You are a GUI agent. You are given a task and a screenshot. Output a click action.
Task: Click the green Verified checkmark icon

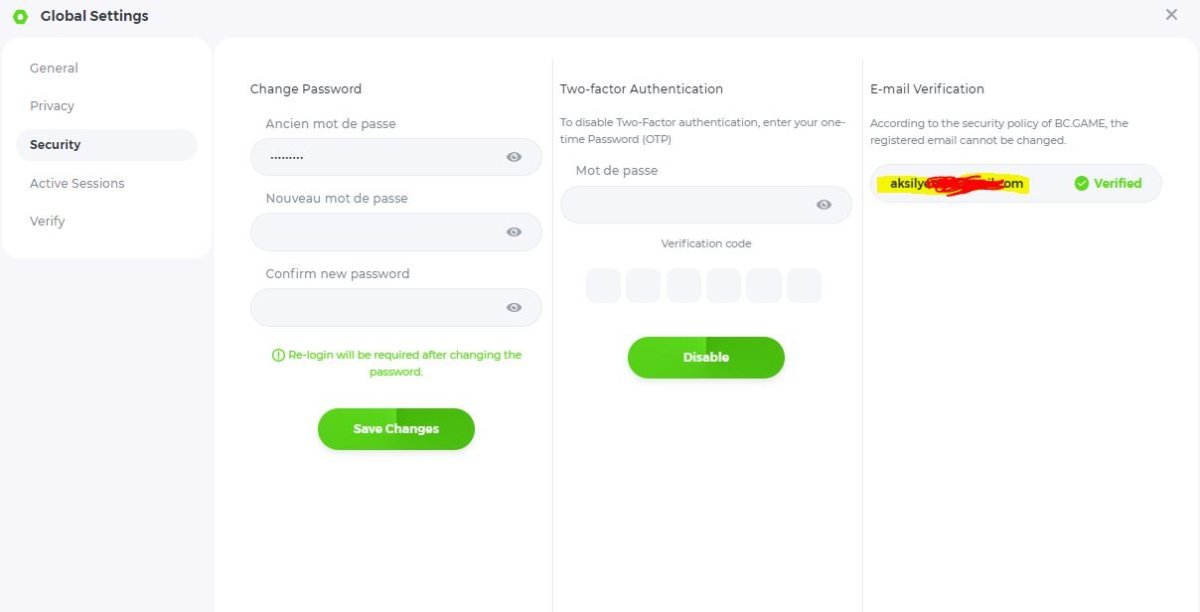(x=1081, y=184)
